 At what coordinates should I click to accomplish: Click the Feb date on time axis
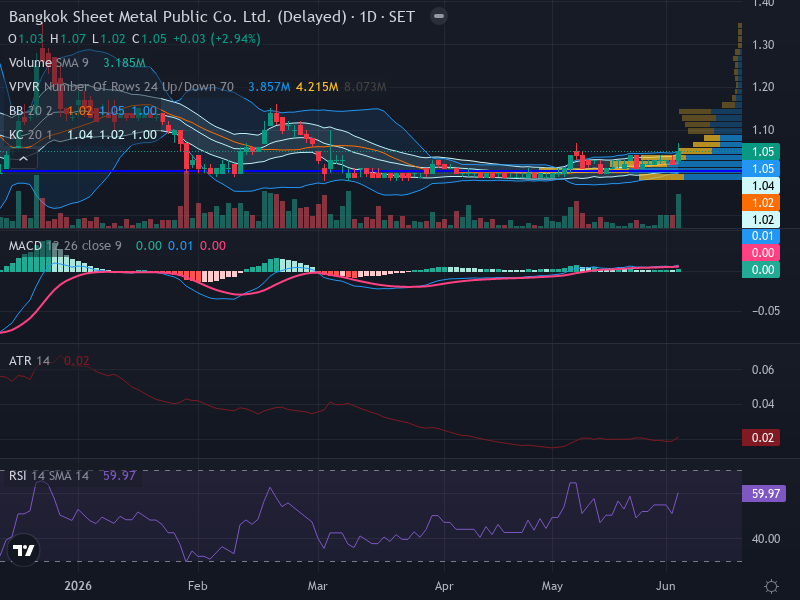coord(197,586)
